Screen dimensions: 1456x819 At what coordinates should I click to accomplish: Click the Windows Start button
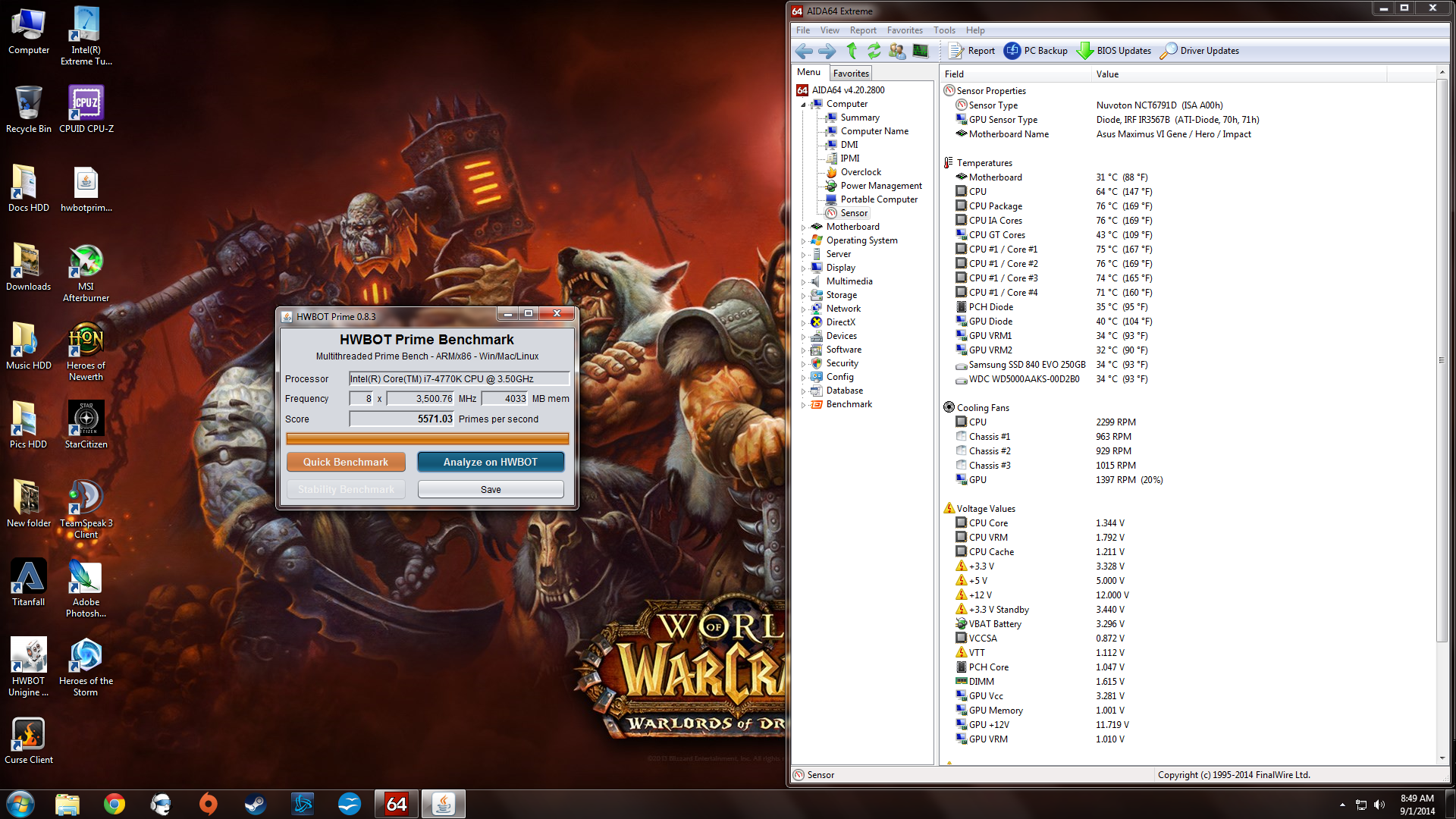click(x=20, y=804)
